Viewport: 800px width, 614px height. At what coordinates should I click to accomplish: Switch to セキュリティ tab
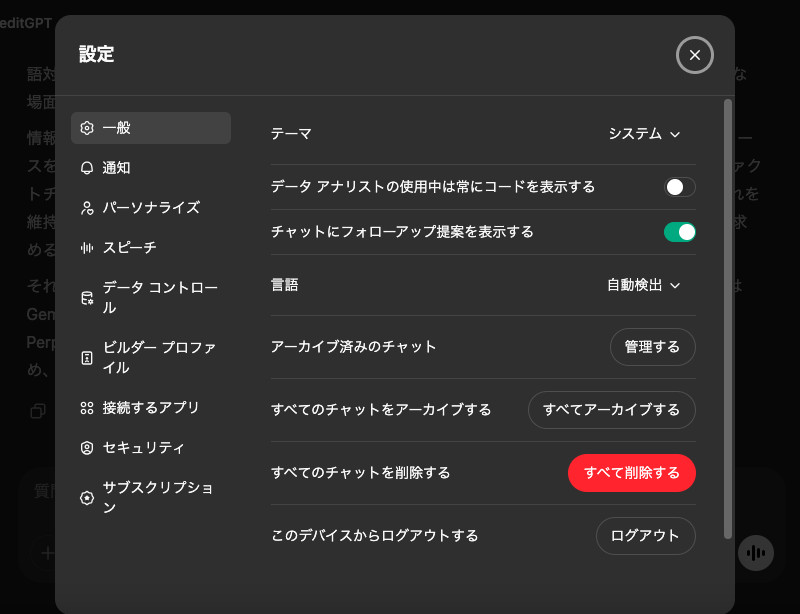click(x=151, y=448)
